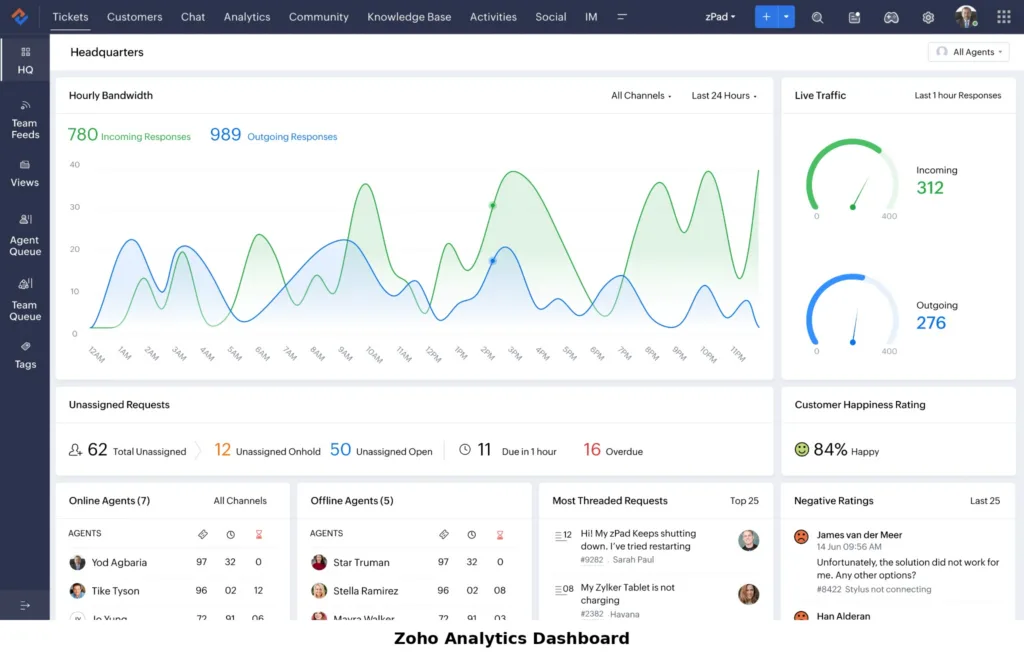
Task: Click the blue plus add button
Action: 766,16
